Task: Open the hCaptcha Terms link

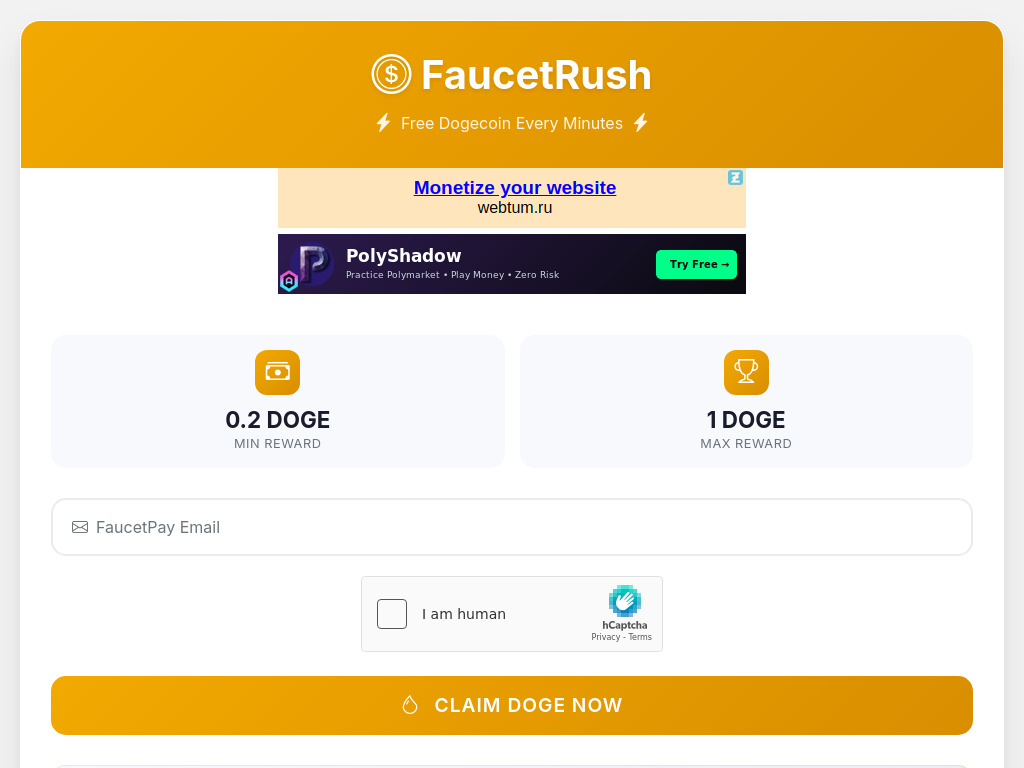Action: (x=640, y=636)
